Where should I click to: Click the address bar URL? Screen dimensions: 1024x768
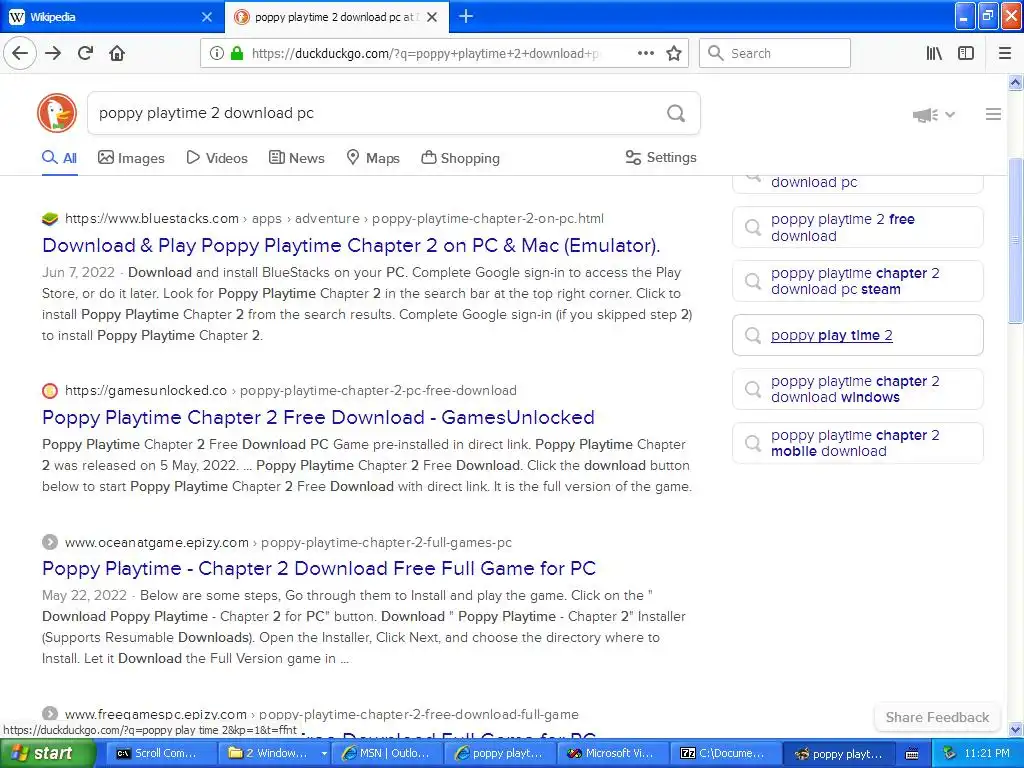pos(424,54)
